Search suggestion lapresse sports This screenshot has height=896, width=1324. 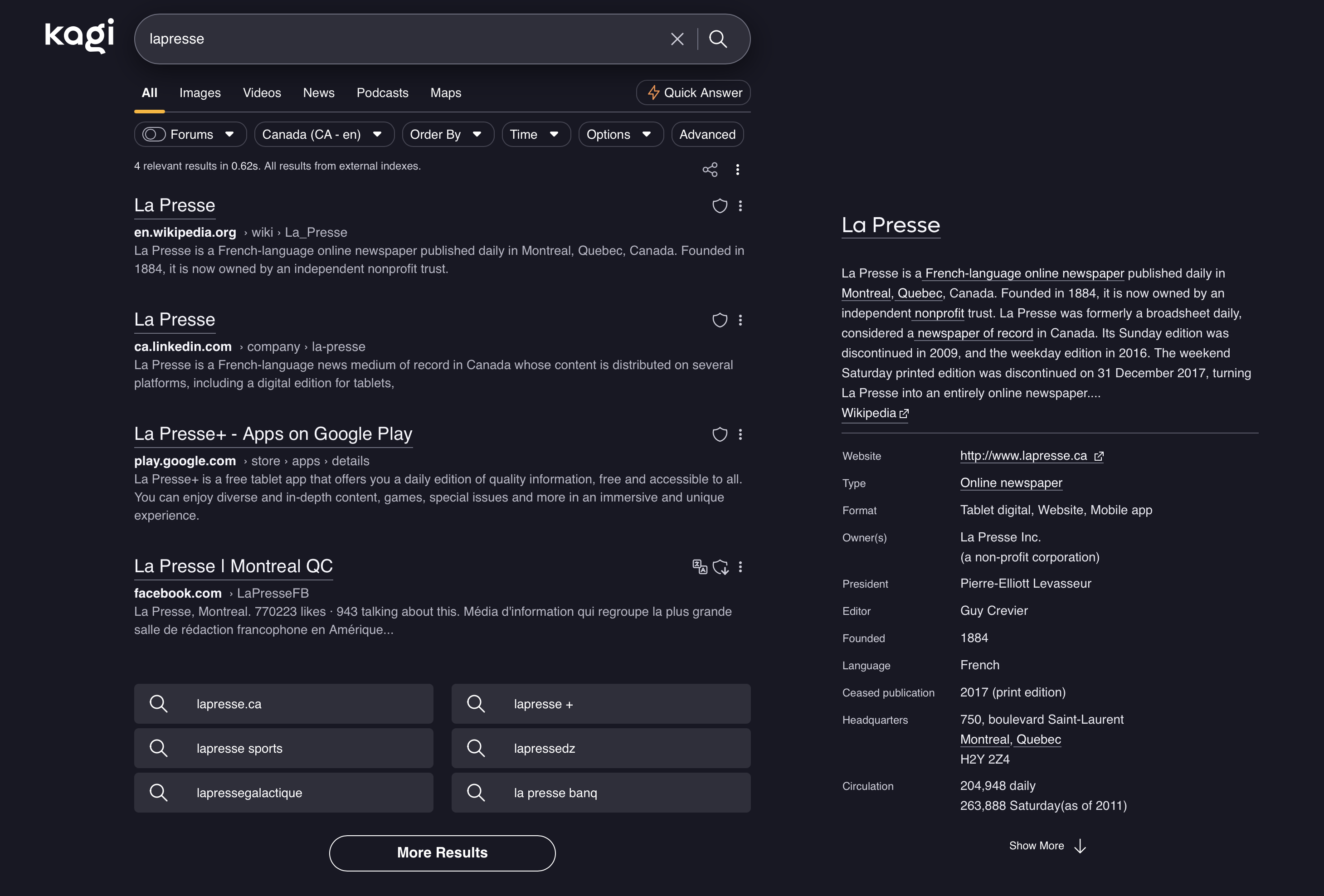pos(284,749)
